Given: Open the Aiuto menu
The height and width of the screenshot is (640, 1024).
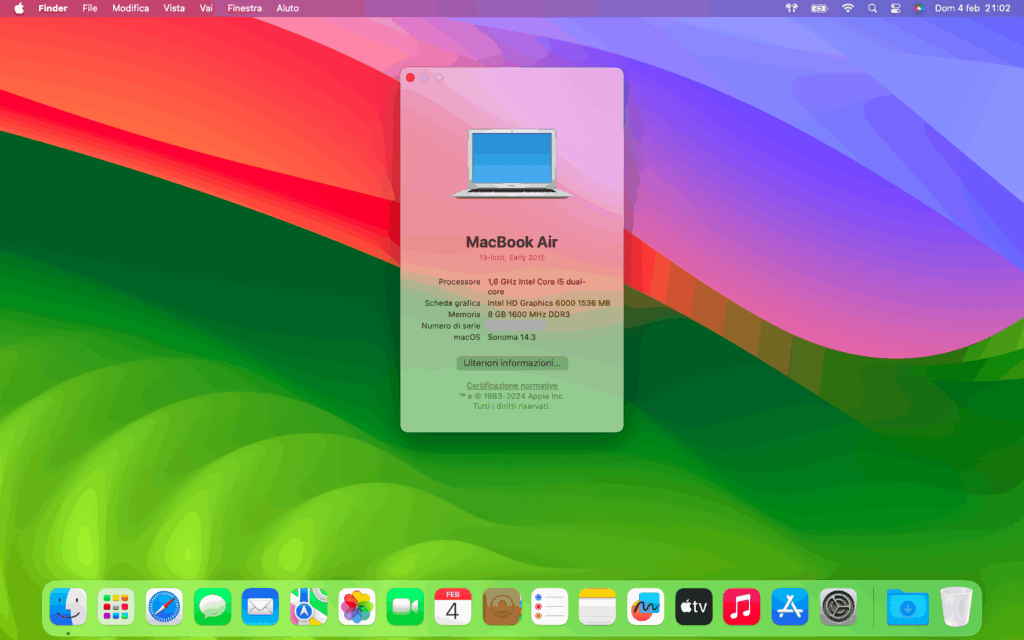Looking at the screenshot, I should pos(287,8).
